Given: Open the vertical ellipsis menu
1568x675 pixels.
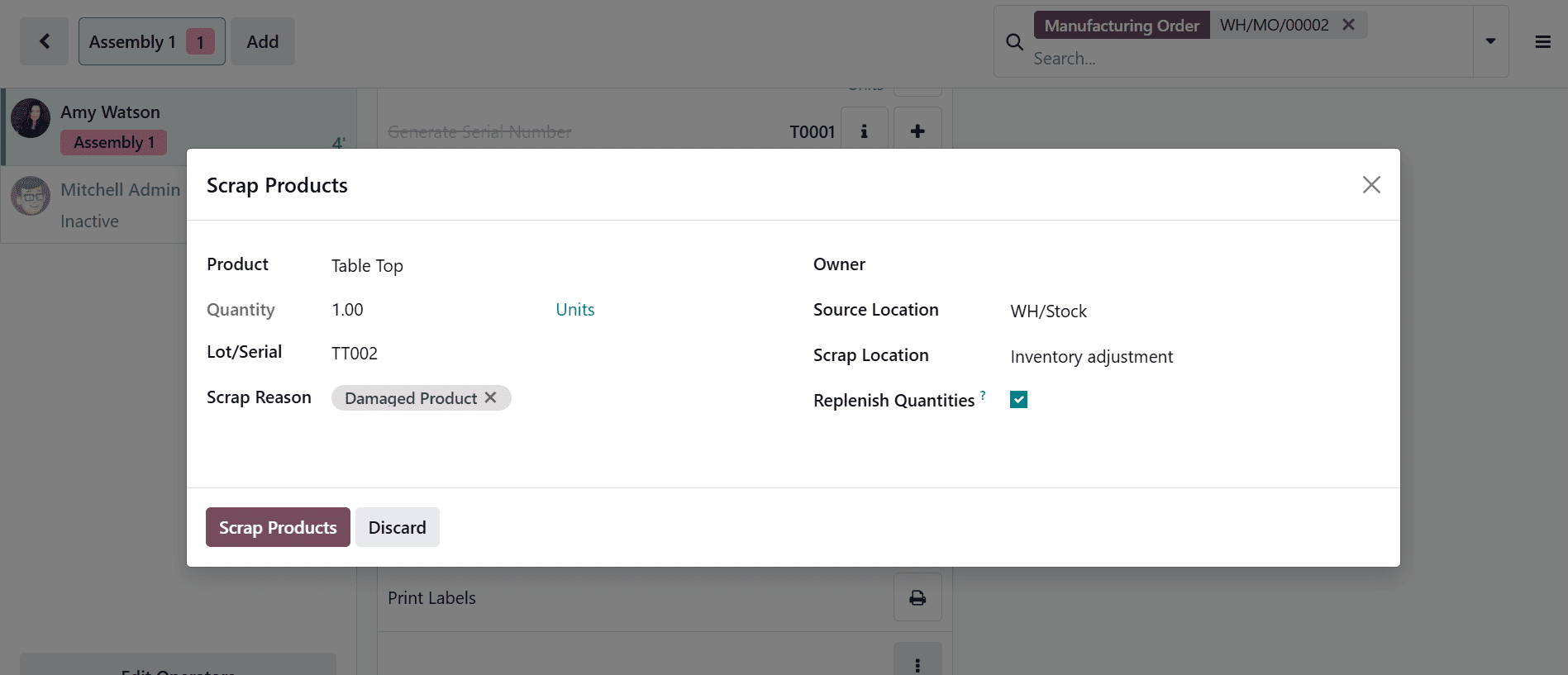Looking at the screenshot, I should (917, 662).
